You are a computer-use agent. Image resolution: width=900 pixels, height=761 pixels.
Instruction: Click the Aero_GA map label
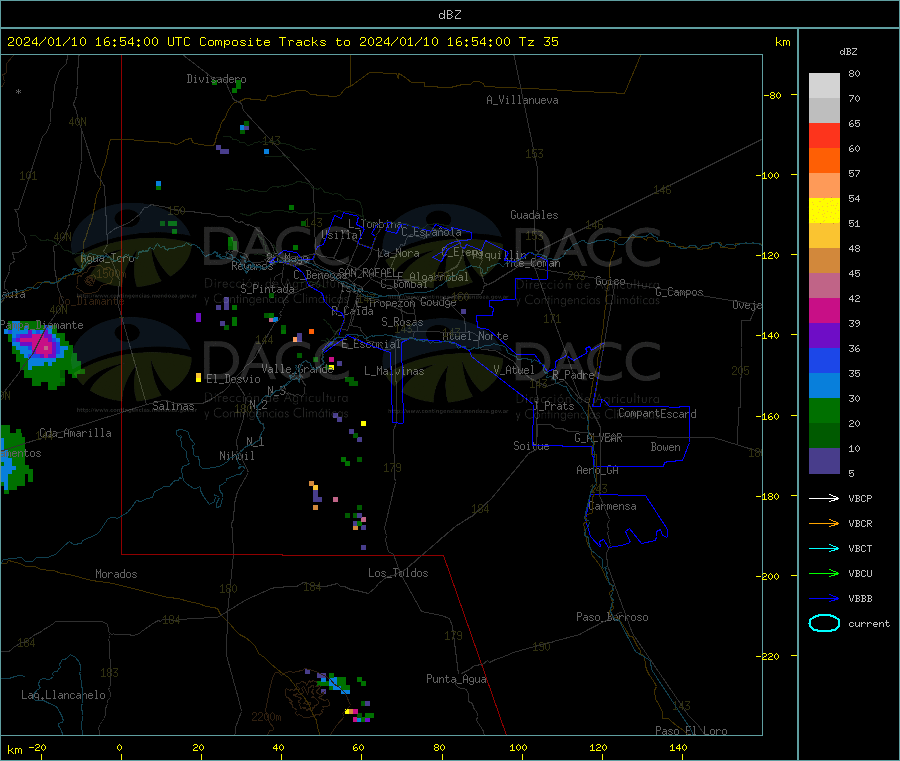[598, 470]
